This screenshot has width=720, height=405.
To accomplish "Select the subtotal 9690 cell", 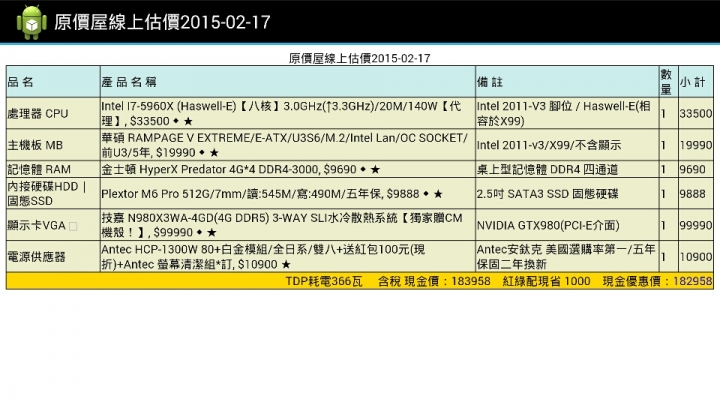I will point(696,169).
